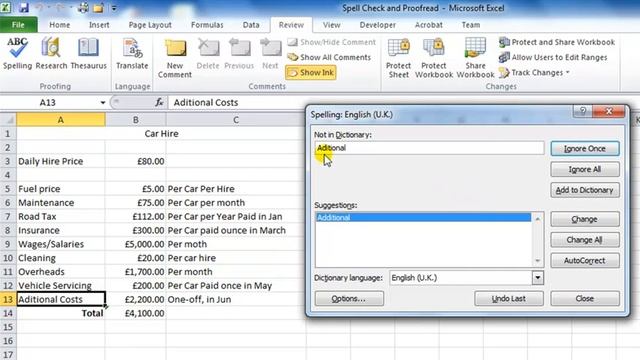The height and width of the screenshot is (360, 640).
Task: Click the Quick Print icon in the title bar
Action: 83,7
